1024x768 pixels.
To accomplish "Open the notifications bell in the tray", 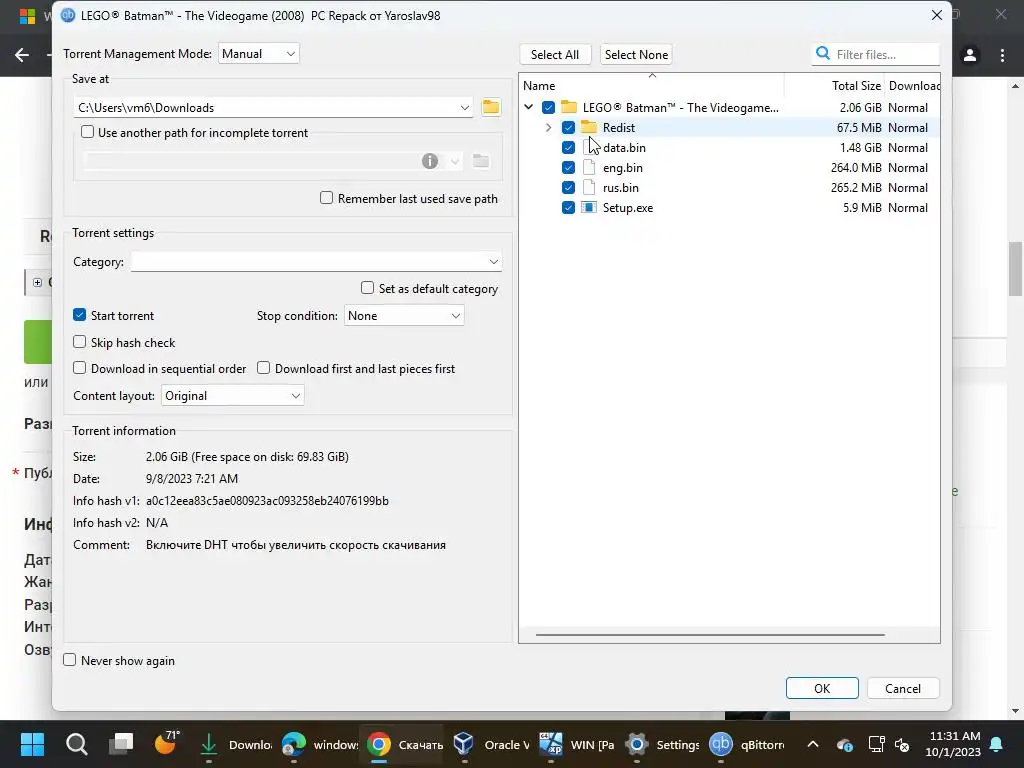I will 997,744.
